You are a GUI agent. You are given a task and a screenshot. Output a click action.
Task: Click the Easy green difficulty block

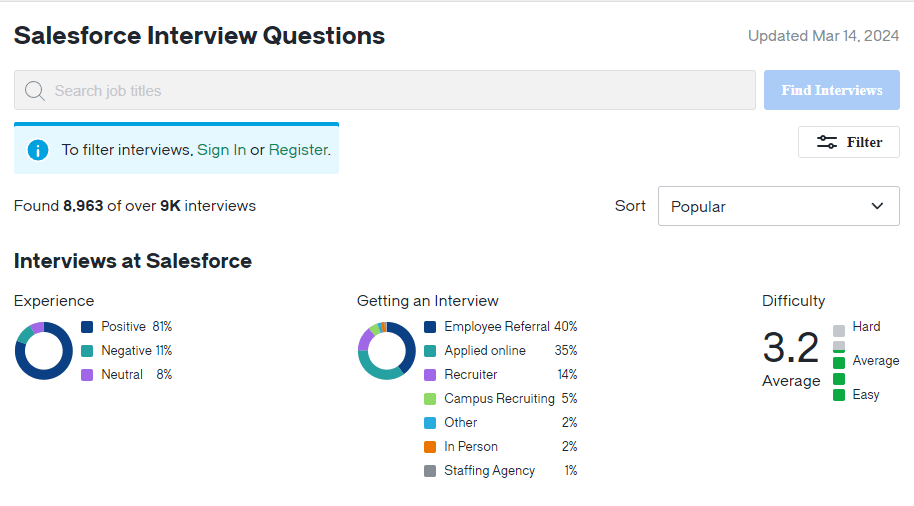point(839,395)
